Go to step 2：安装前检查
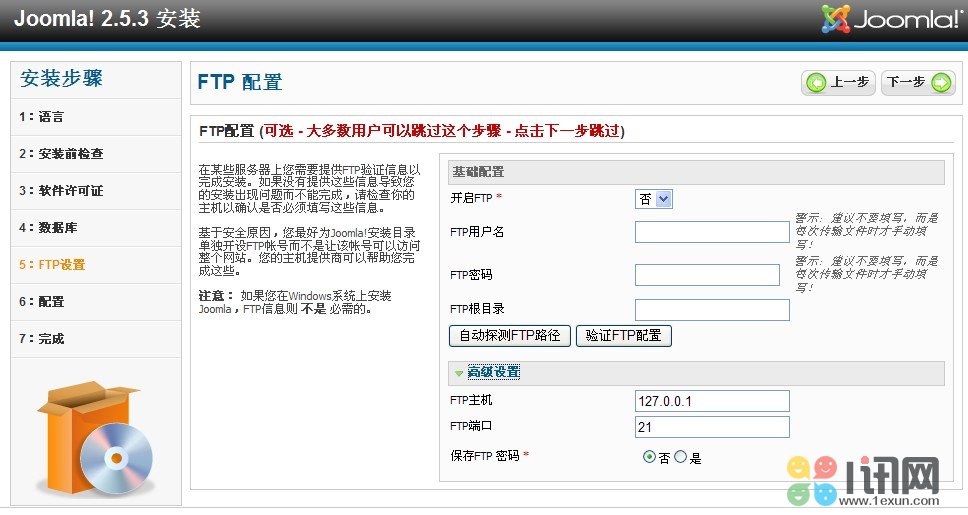 (x=61, y=154)
